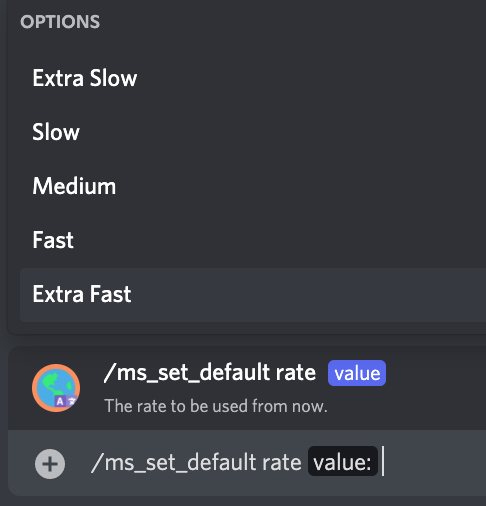Place cursor in /ms_set_default rate typed command
486x506 pixels.
(196, 462)
